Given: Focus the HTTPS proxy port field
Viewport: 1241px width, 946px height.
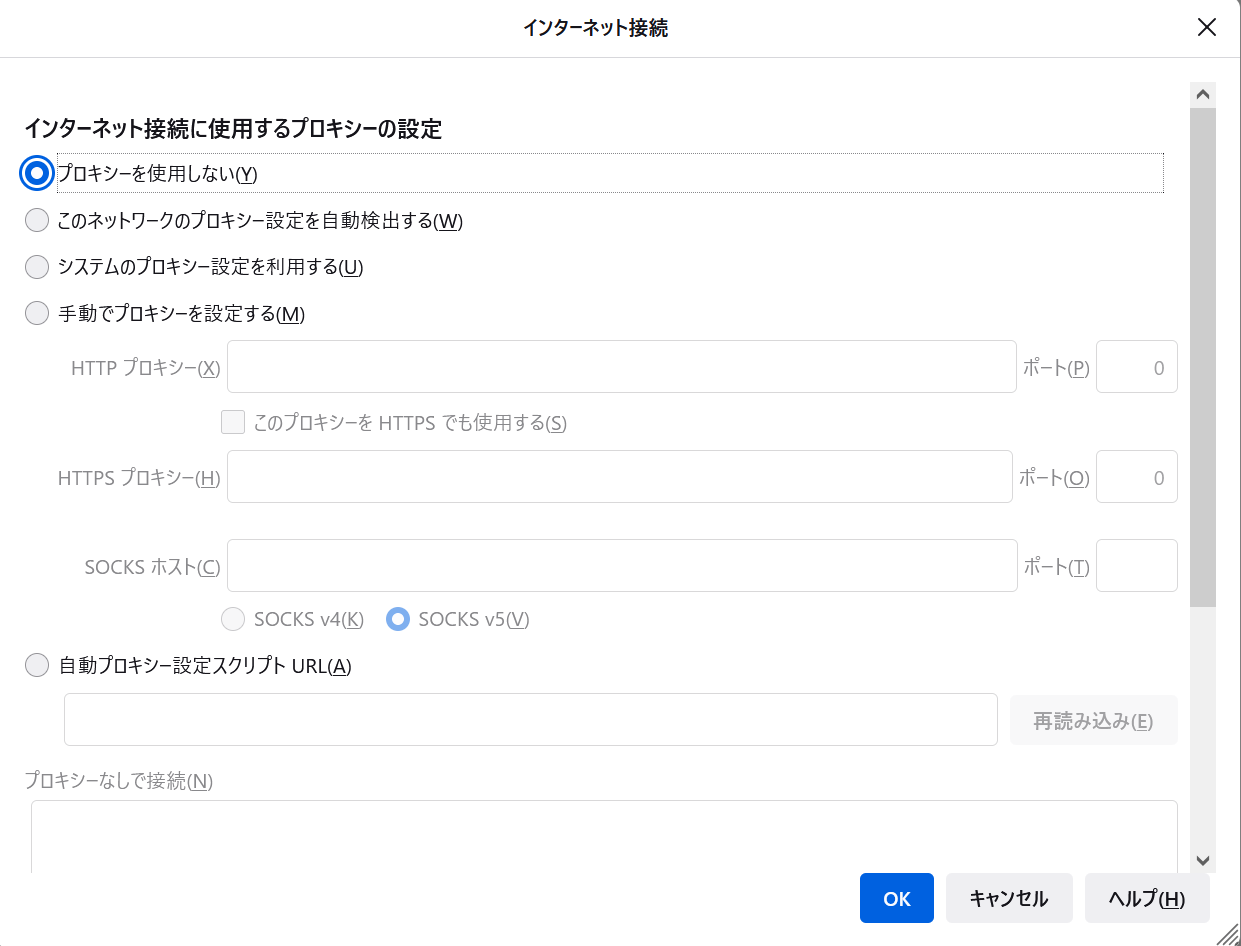Looking at the screenshot, I should 1137,476.
